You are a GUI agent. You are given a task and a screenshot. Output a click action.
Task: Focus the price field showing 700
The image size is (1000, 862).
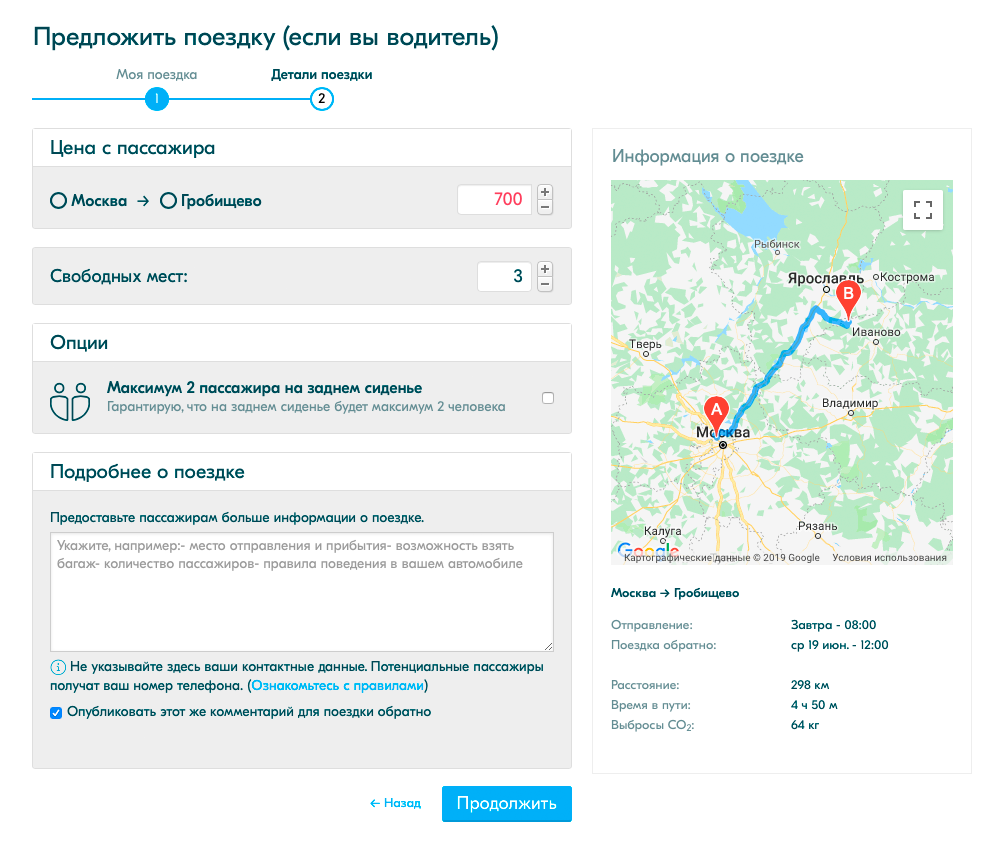tap(494, 200)
